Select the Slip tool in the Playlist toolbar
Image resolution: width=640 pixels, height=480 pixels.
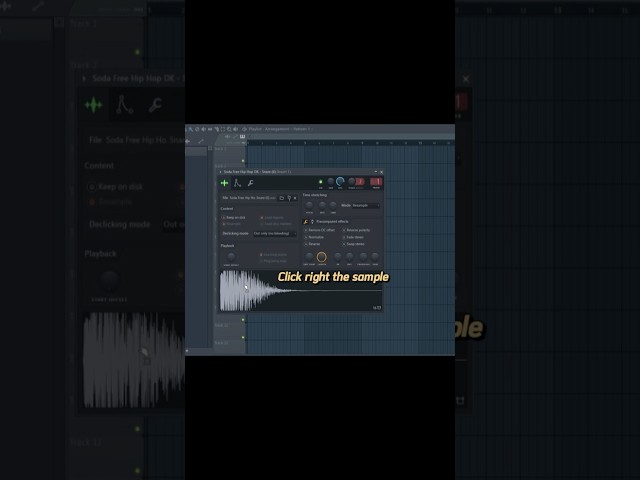(x=210, y=129)
